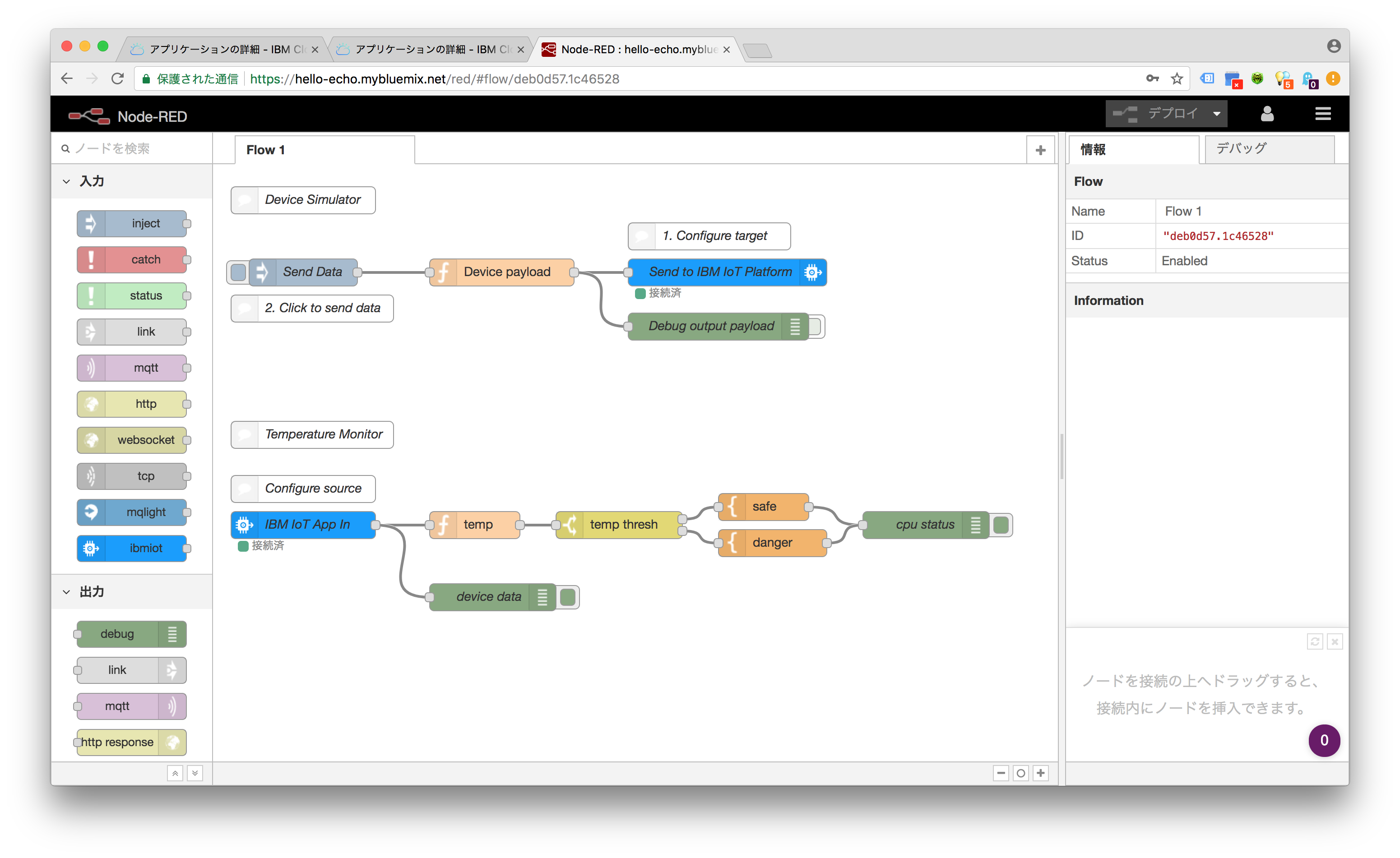This screenshot has width=1400, height=858.
Task: Refresh the tip box in info panel
Action: (x=1315, y=641)
